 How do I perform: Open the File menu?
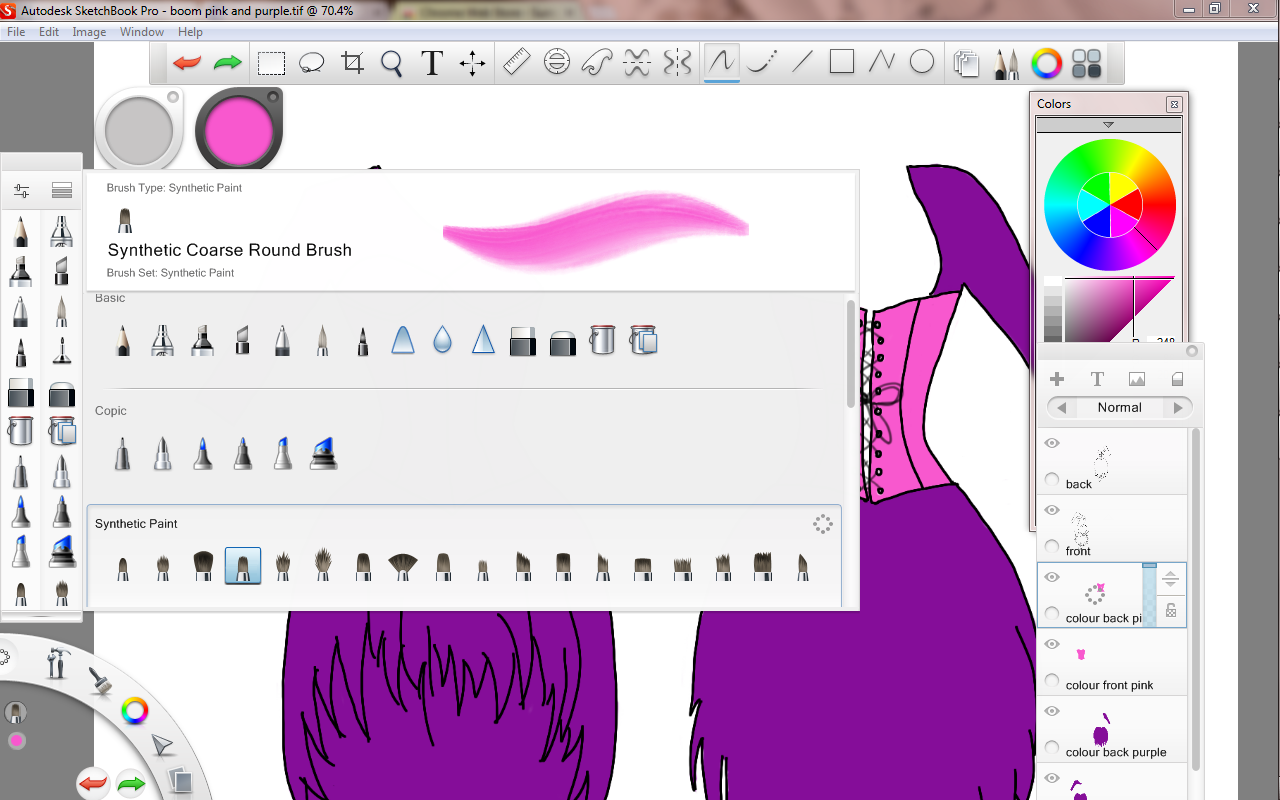pyautogui.click(x=16, y=32)
